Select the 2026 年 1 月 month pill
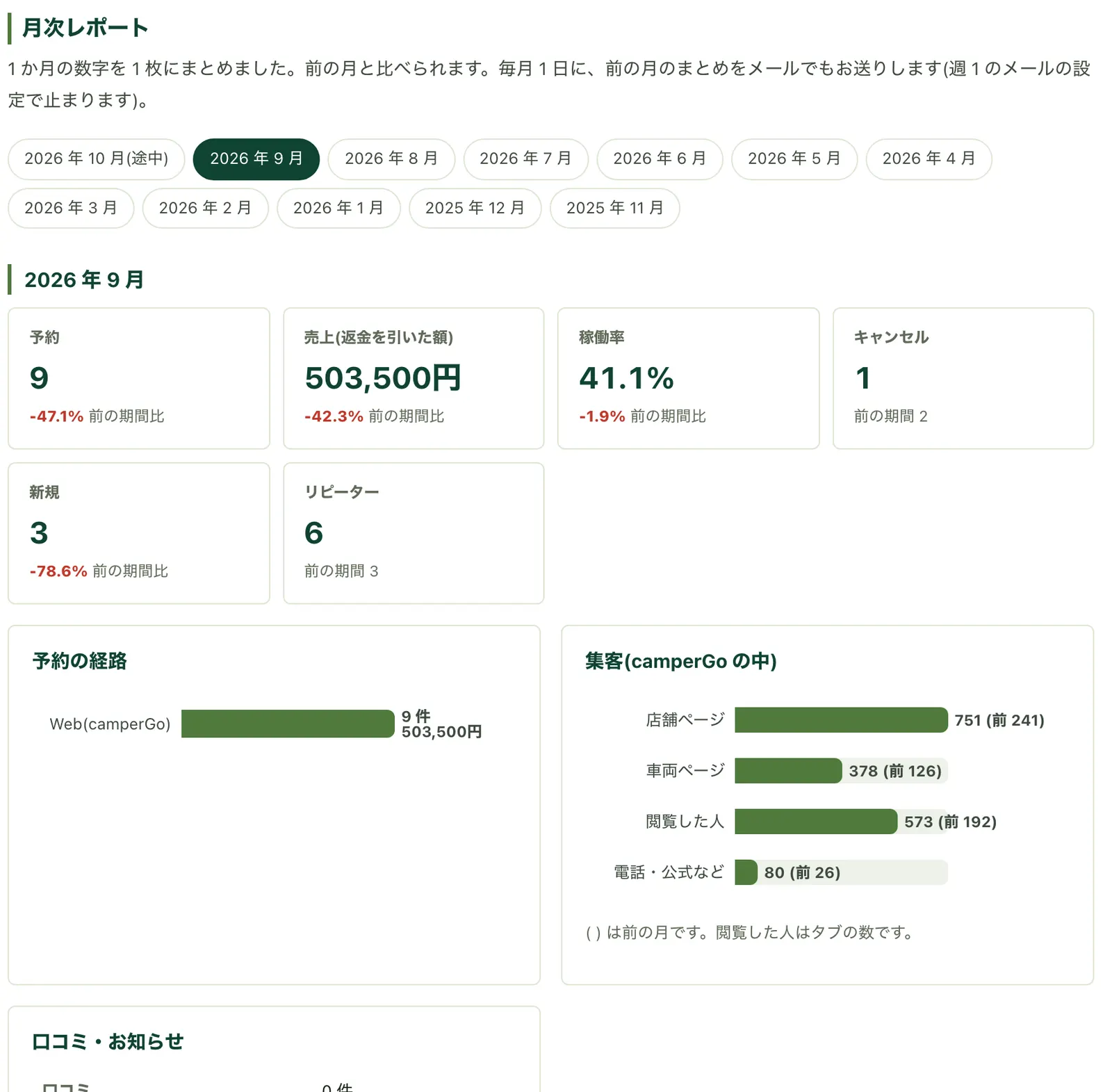The height and width of the screenshot is (1092, 1112). [338, 209]
